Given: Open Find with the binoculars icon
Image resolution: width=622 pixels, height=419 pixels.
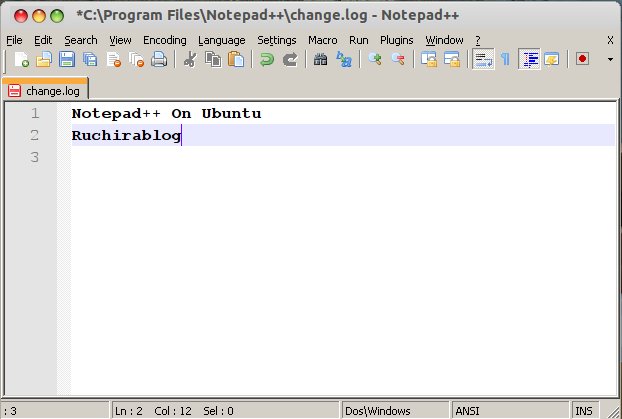Looking at the screenshot, I should point(321,60).
